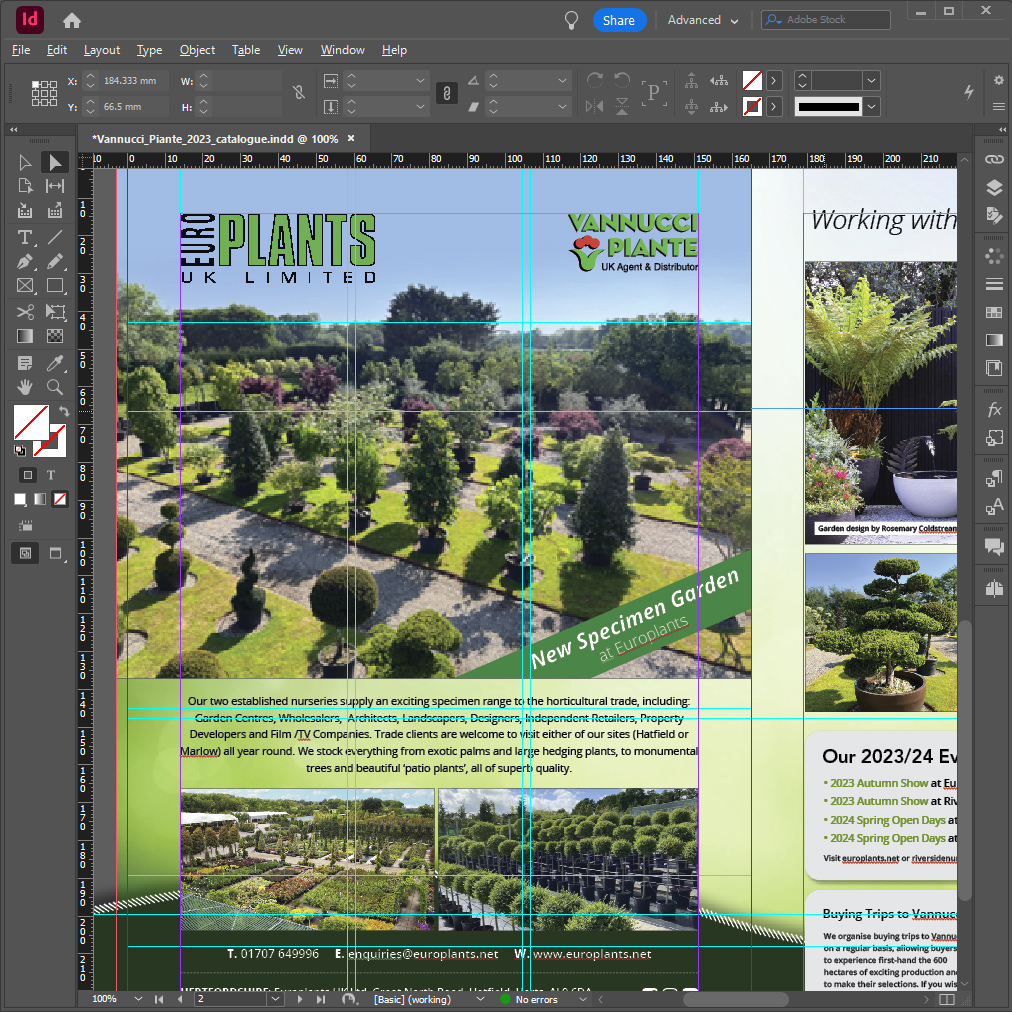Select the Pen tool
The height and width of the screenshot is (1012, 1012).
pos(25,261)
